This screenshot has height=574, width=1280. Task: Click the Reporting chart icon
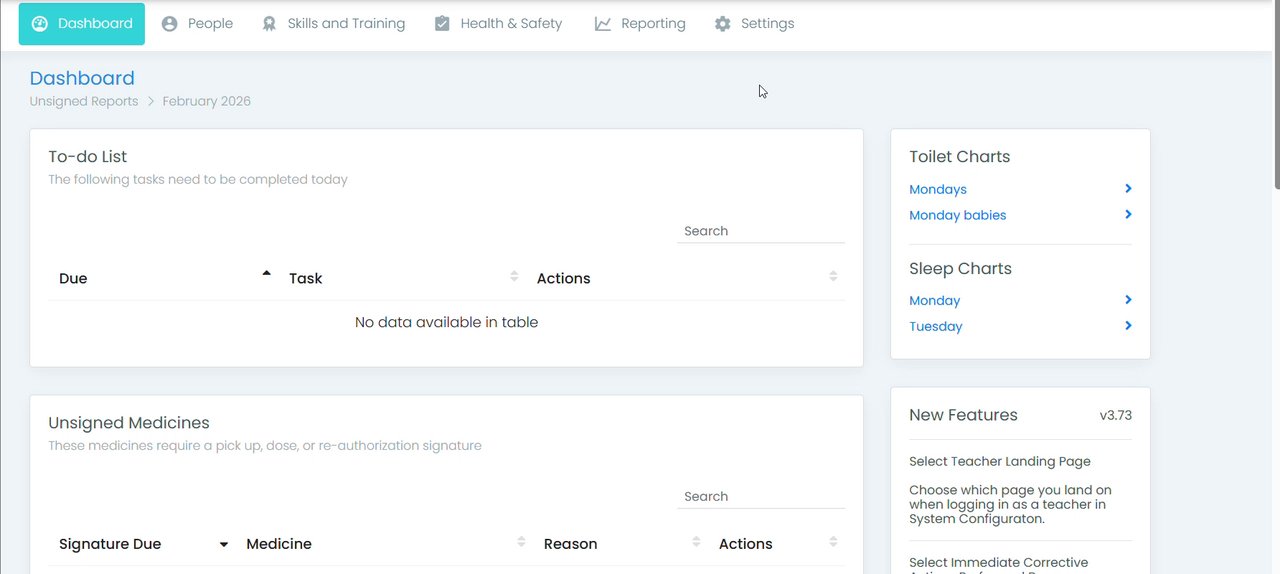click(x=603, y=24)
